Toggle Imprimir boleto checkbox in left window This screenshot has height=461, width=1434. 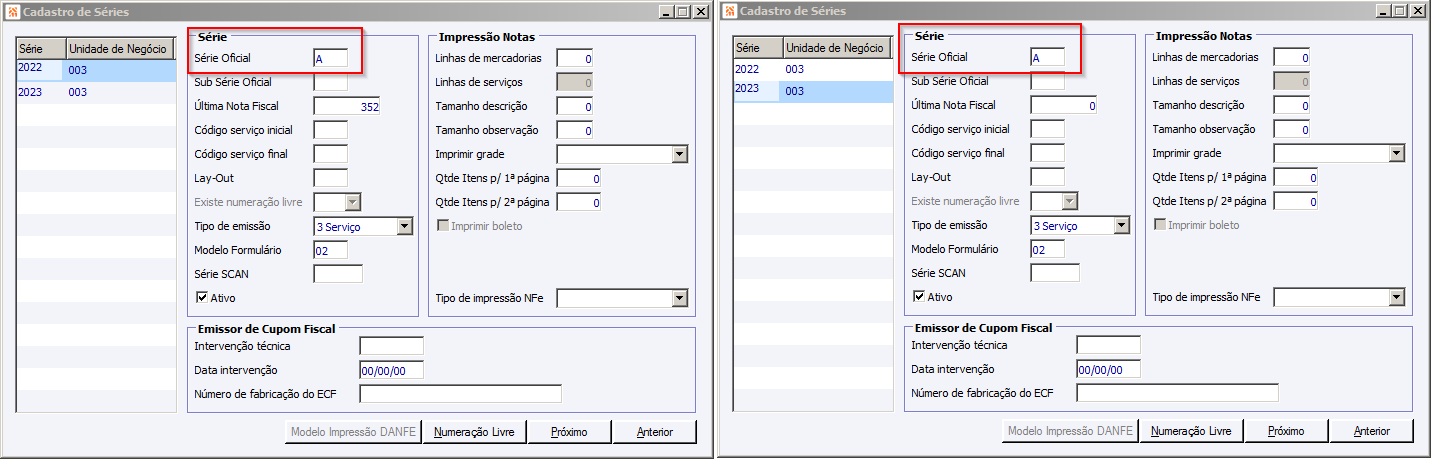pyautogui.click(x=443, y=226)
